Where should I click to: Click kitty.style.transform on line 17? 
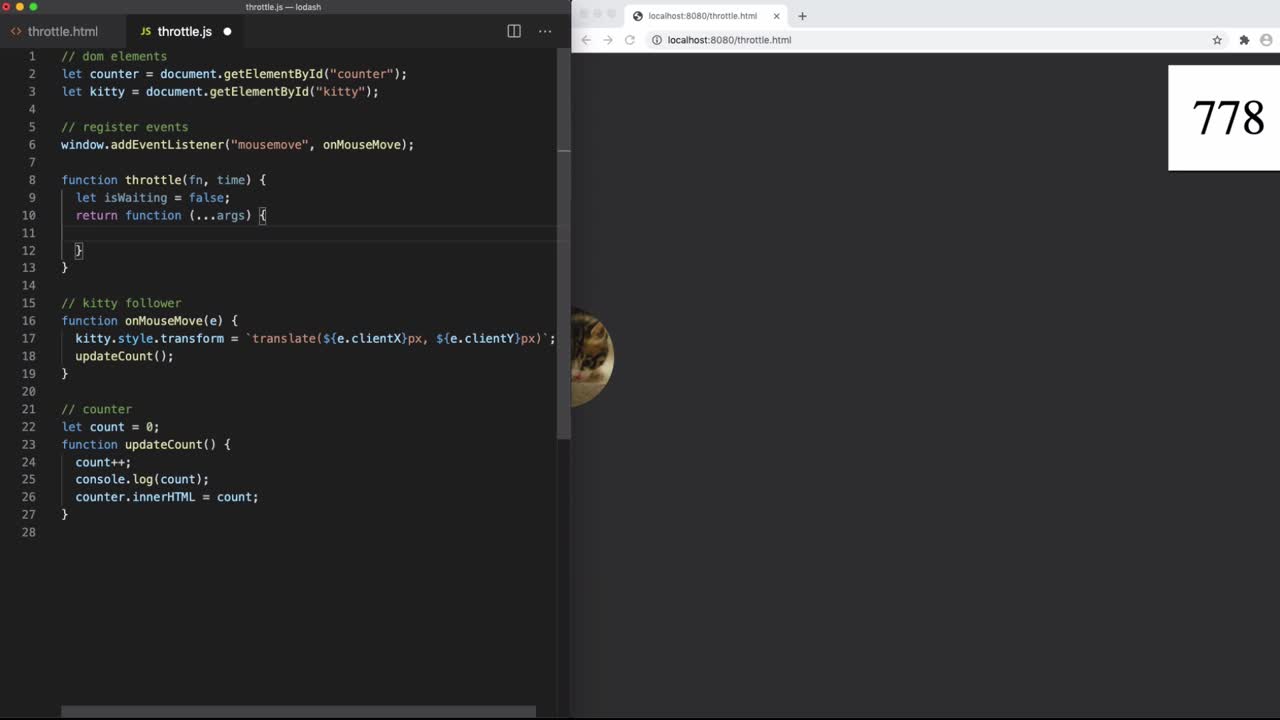point(150,338)
